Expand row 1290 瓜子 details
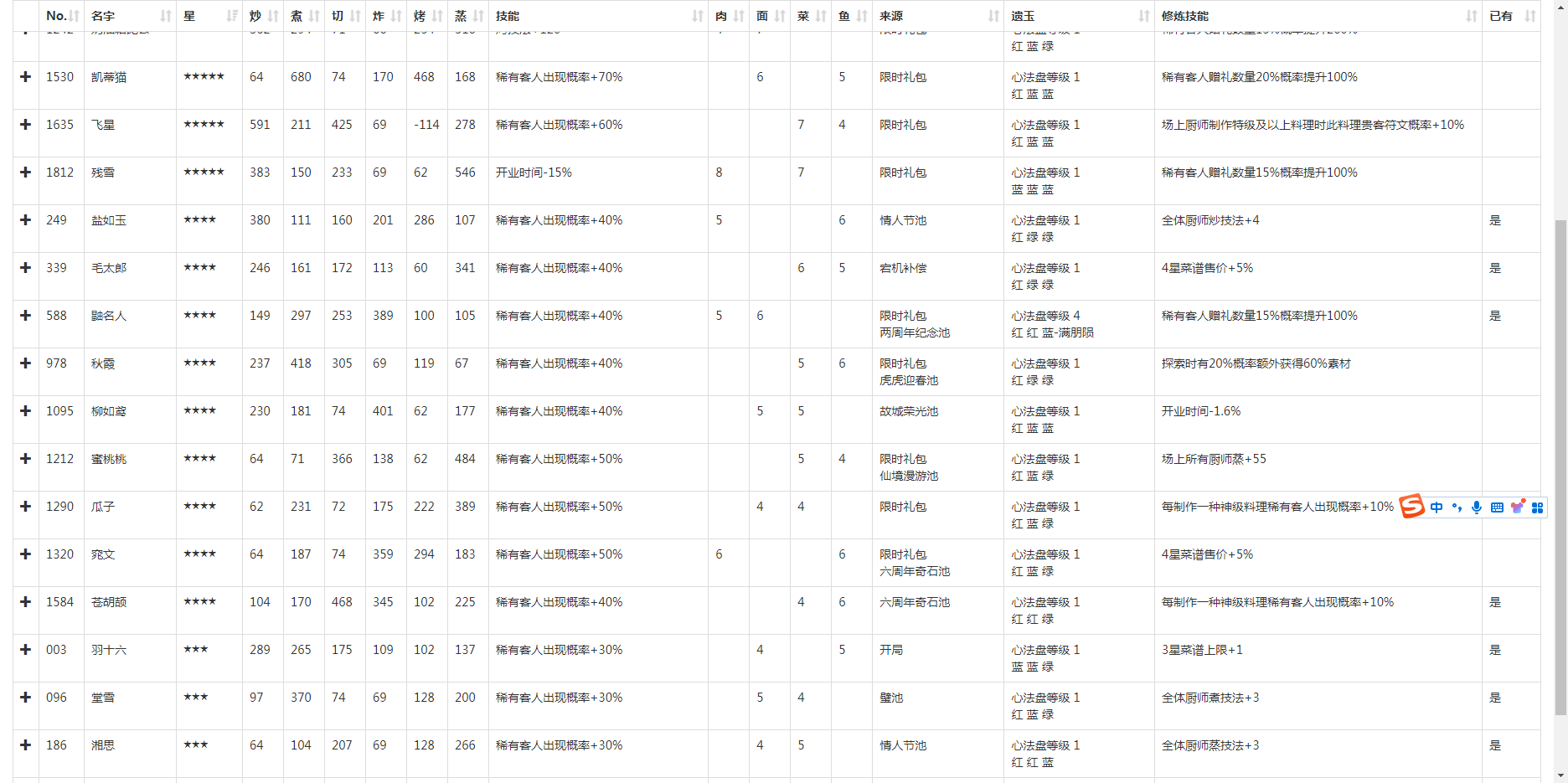Screen dimensions: 1568x783 click(x=26, y=507)
